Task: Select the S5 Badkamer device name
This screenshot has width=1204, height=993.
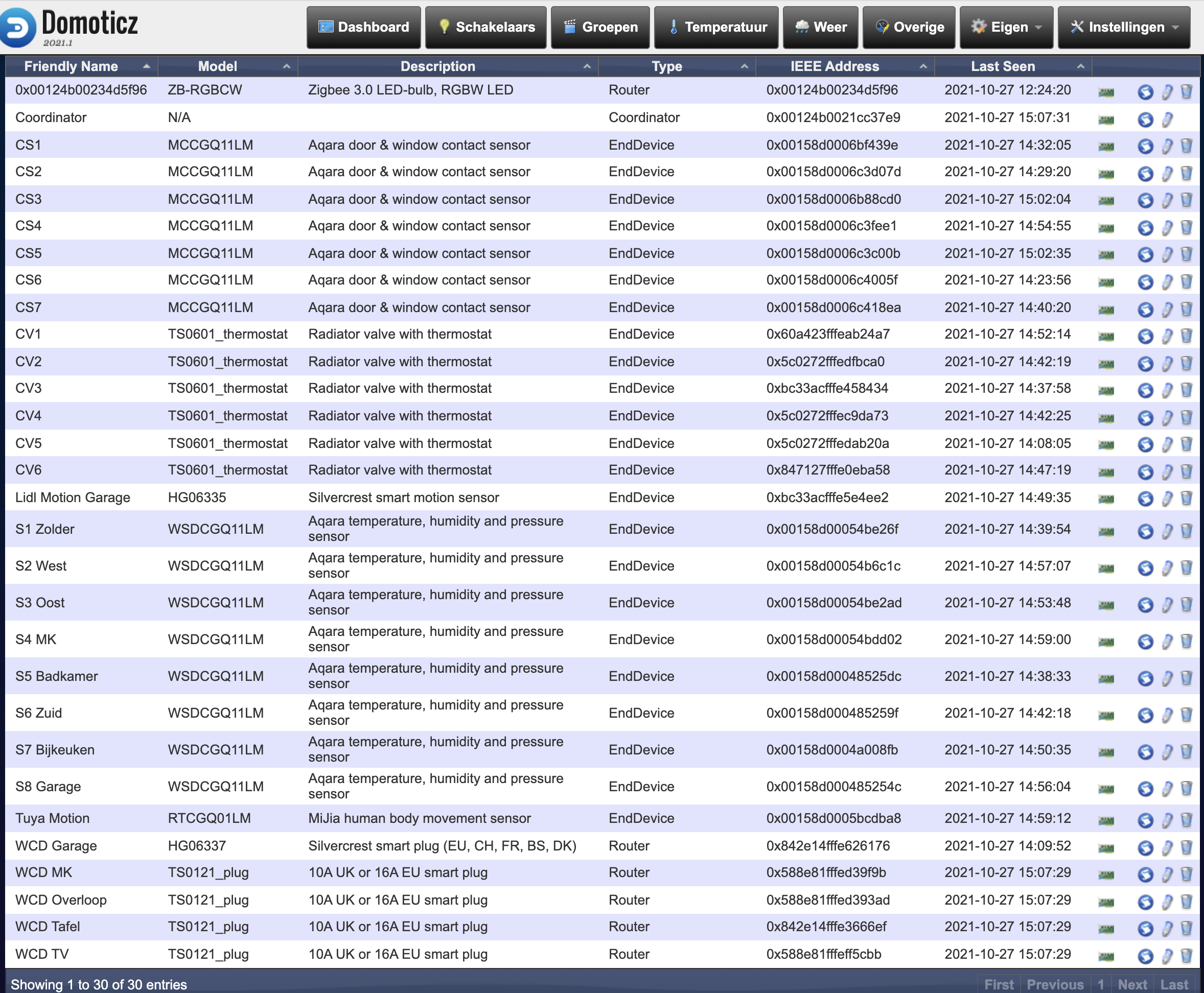Action: (56, 676)
